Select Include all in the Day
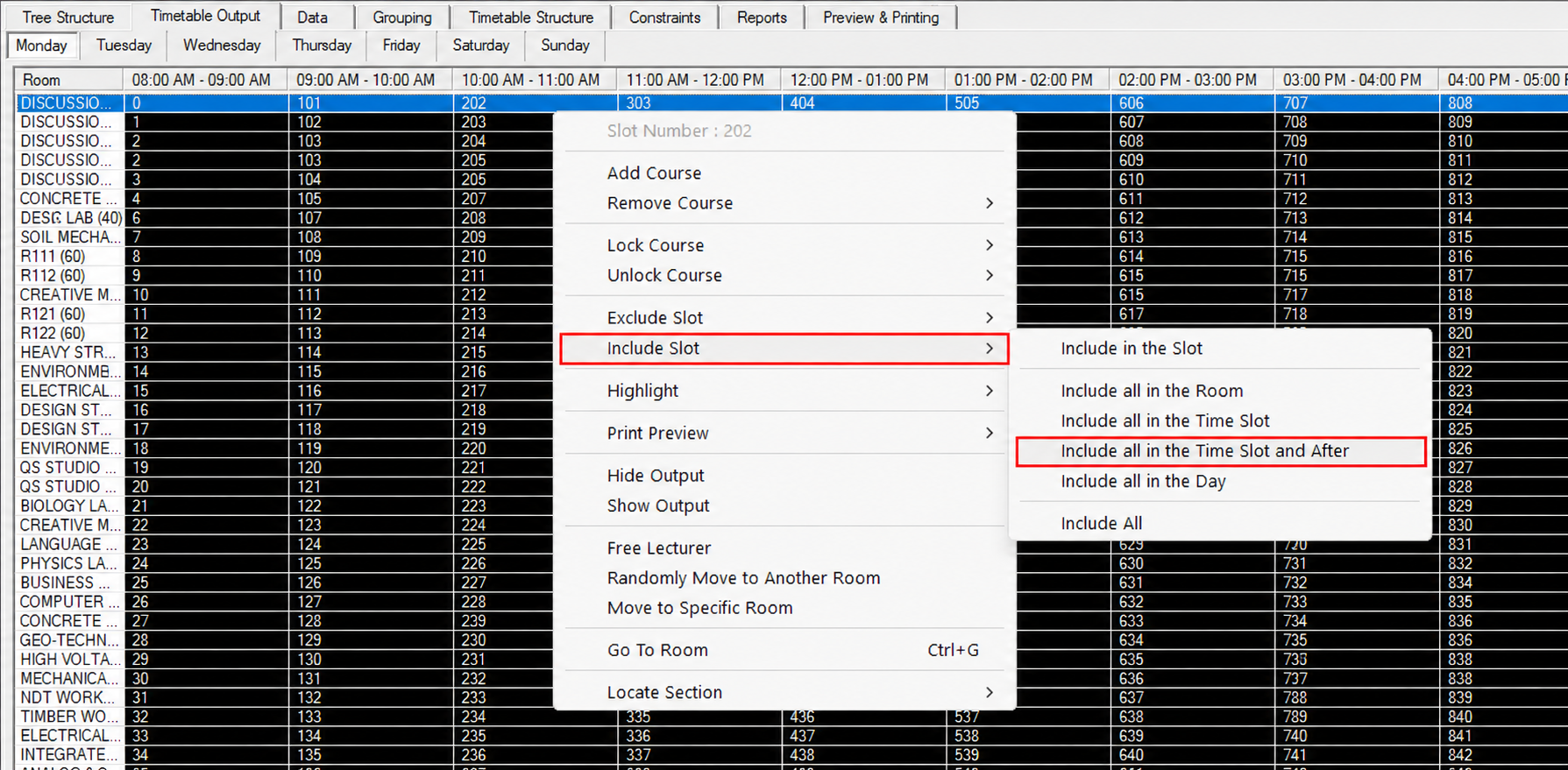 1220,482
